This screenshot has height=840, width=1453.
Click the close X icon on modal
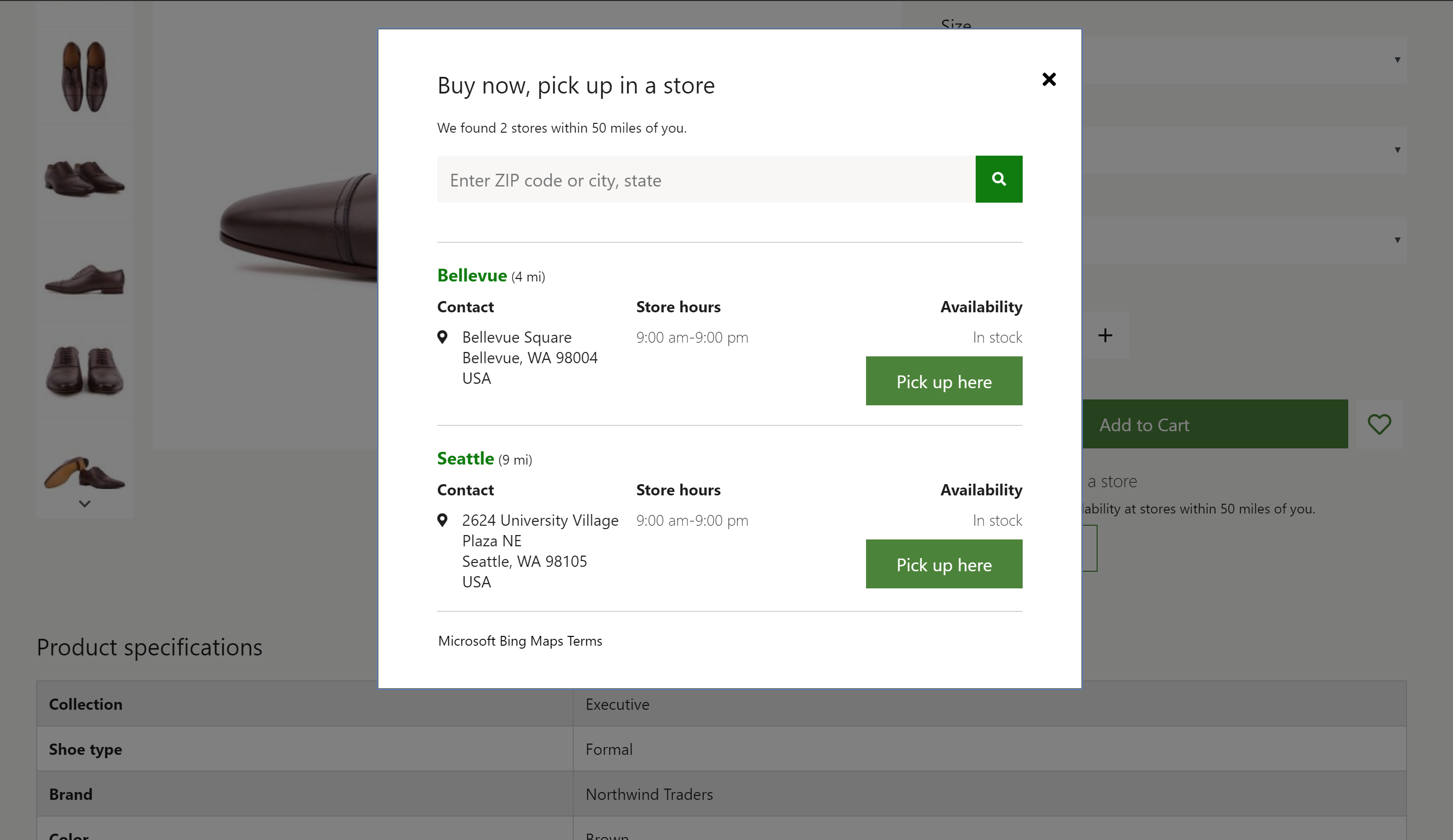(x=1048, y=78)
